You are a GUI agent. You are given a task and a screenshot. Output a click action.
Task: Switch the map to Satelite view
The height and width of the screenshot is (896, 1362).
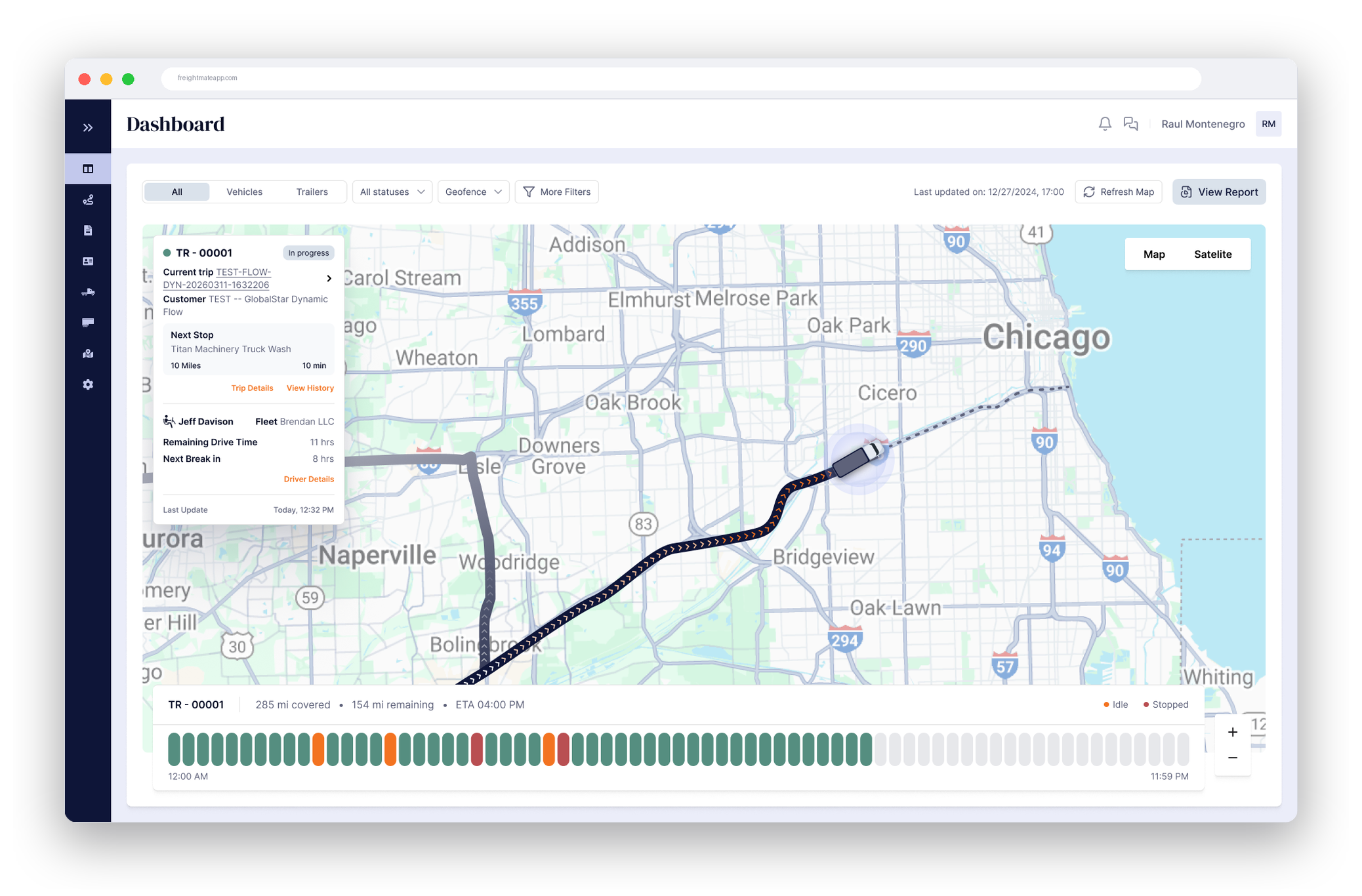coord(1212,254)
